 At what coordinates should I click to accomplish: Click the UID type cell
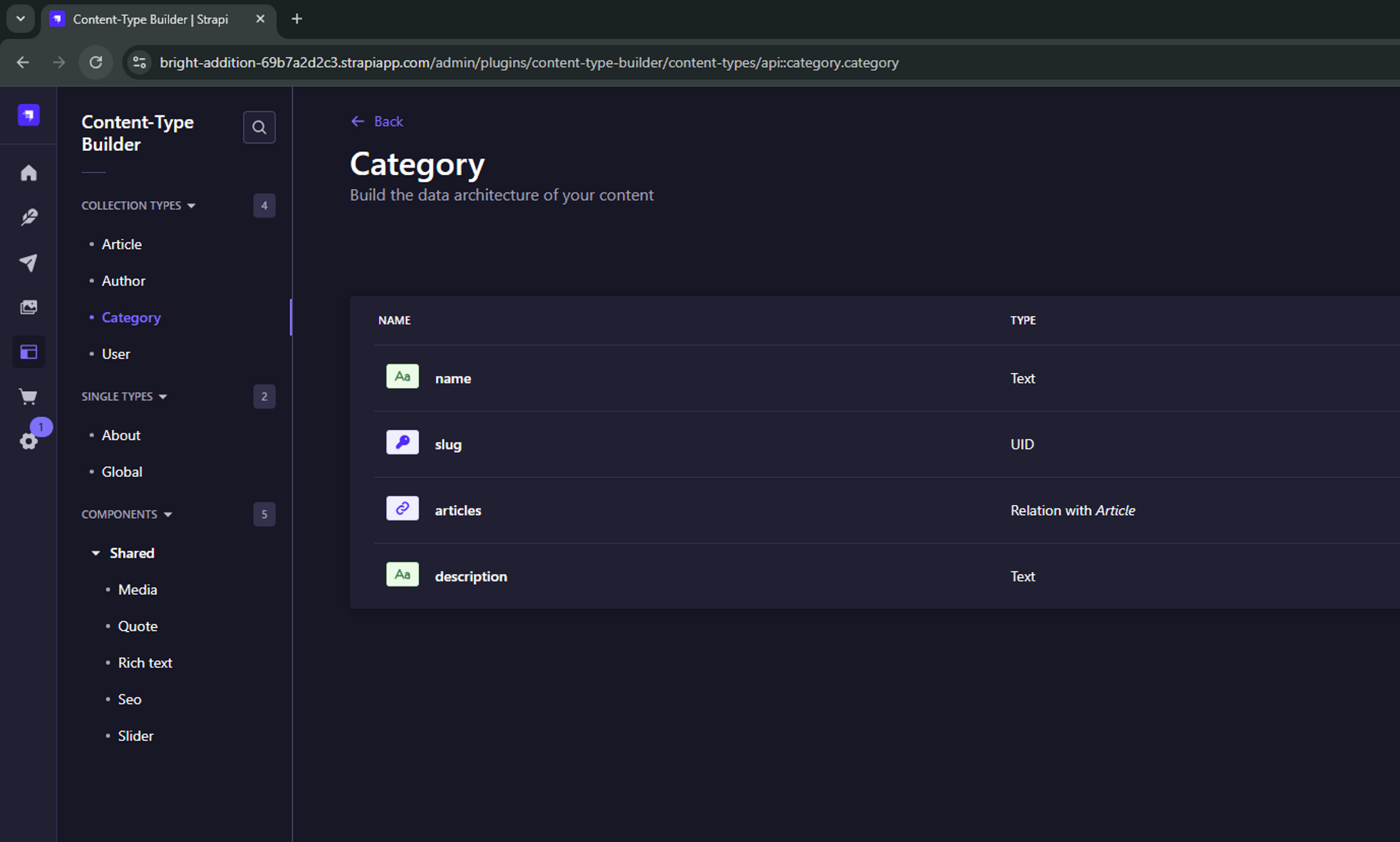point(1022,444)
